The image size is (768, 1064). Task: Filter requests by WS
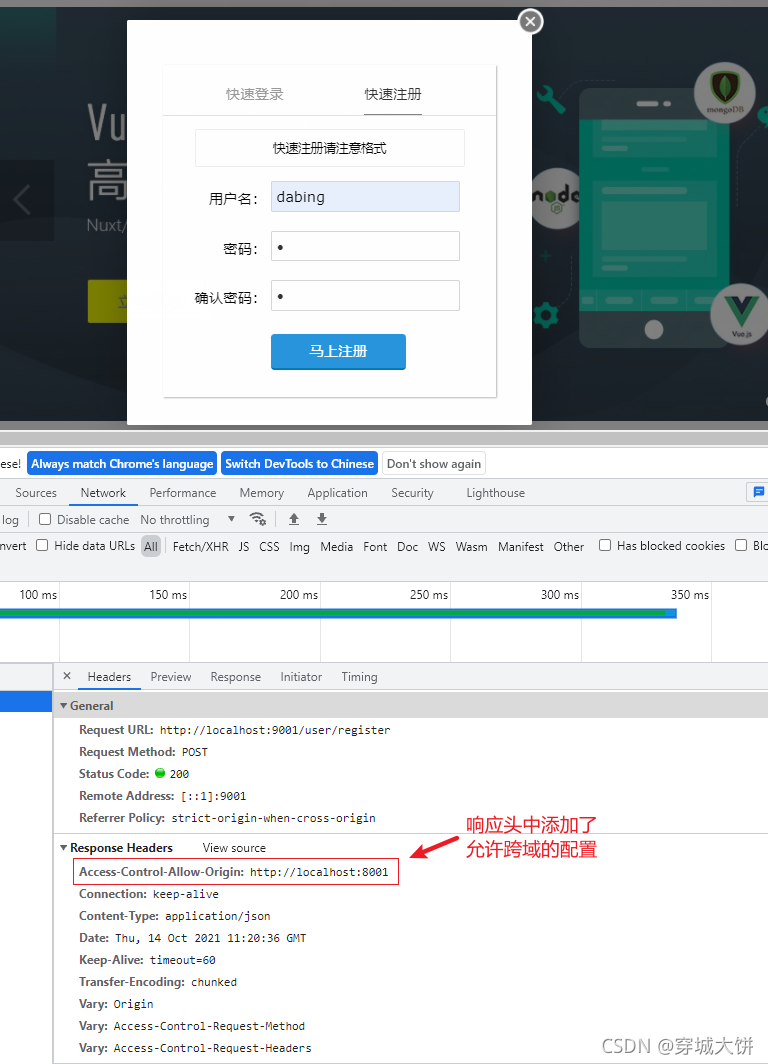(436, 546)
